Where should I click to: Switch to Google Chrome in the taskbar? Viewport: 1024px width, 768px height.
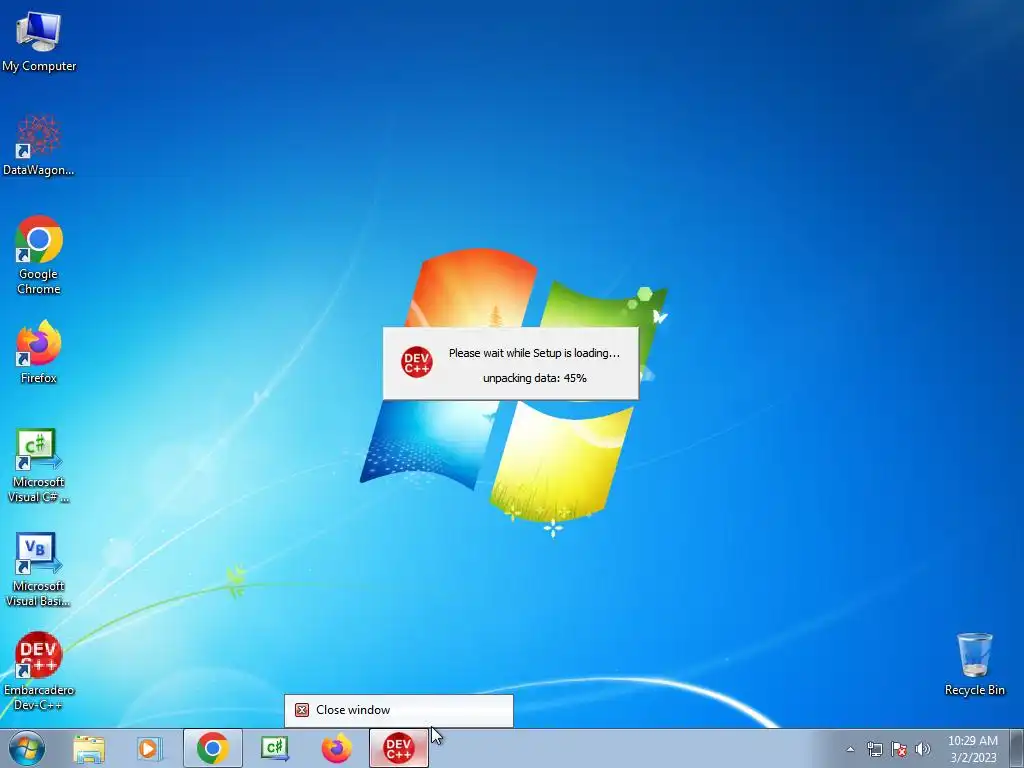pos(213,748)
